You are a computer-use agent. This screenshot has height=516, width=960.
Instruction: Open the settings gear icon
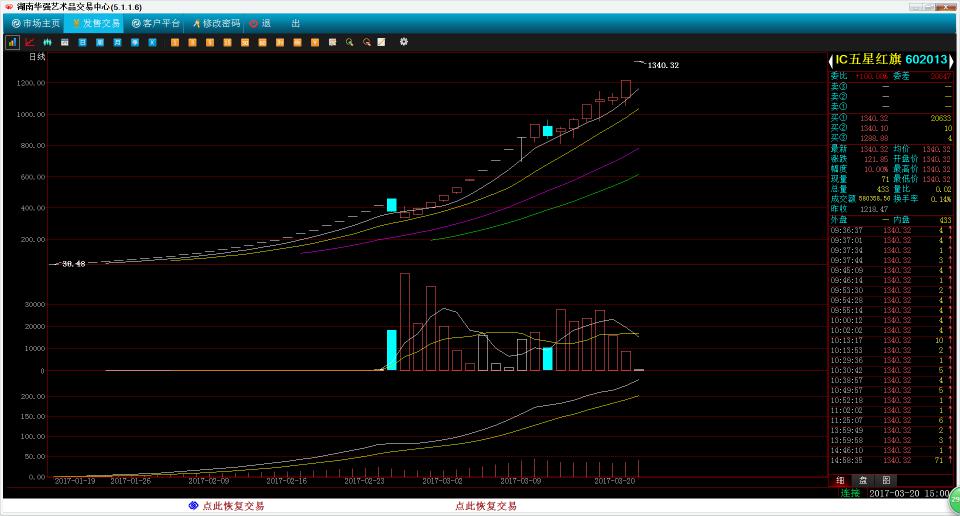pyautogui.click(x=404, y=42)
